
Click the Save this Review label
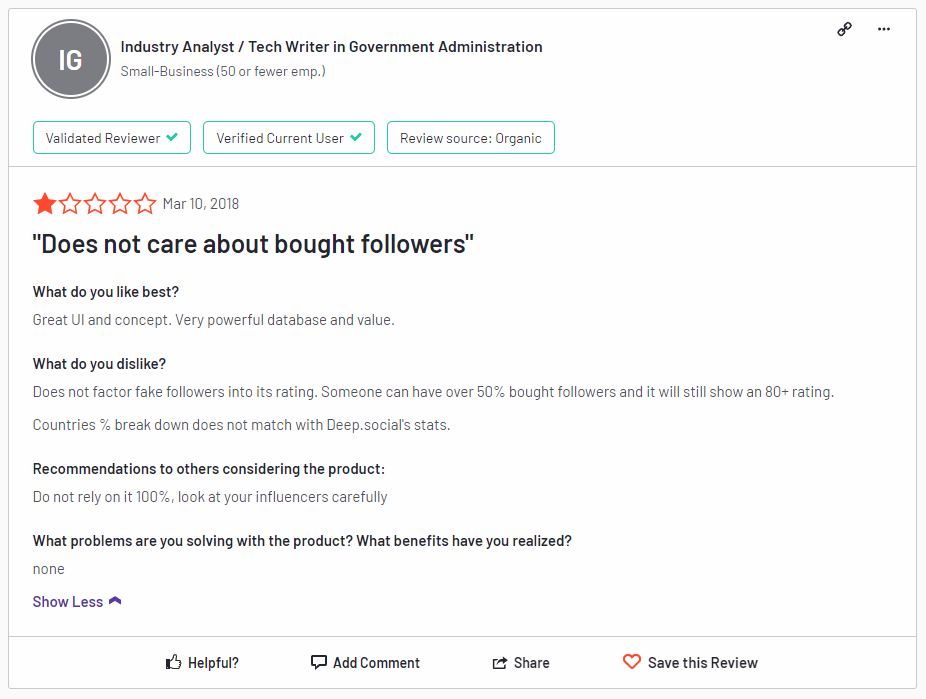703,663
